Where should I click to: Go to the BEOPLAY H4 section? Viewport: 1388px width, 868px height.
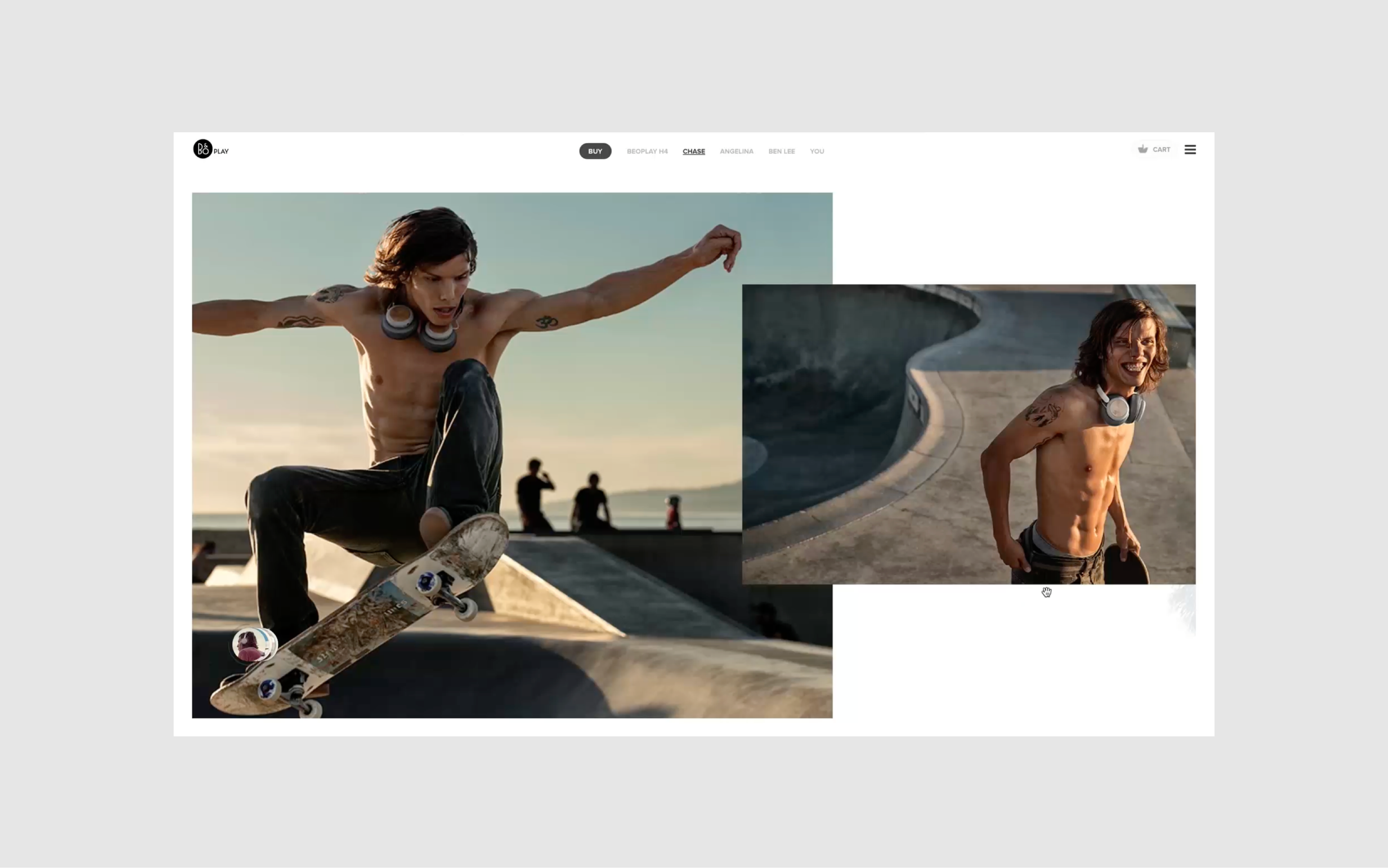647,151
